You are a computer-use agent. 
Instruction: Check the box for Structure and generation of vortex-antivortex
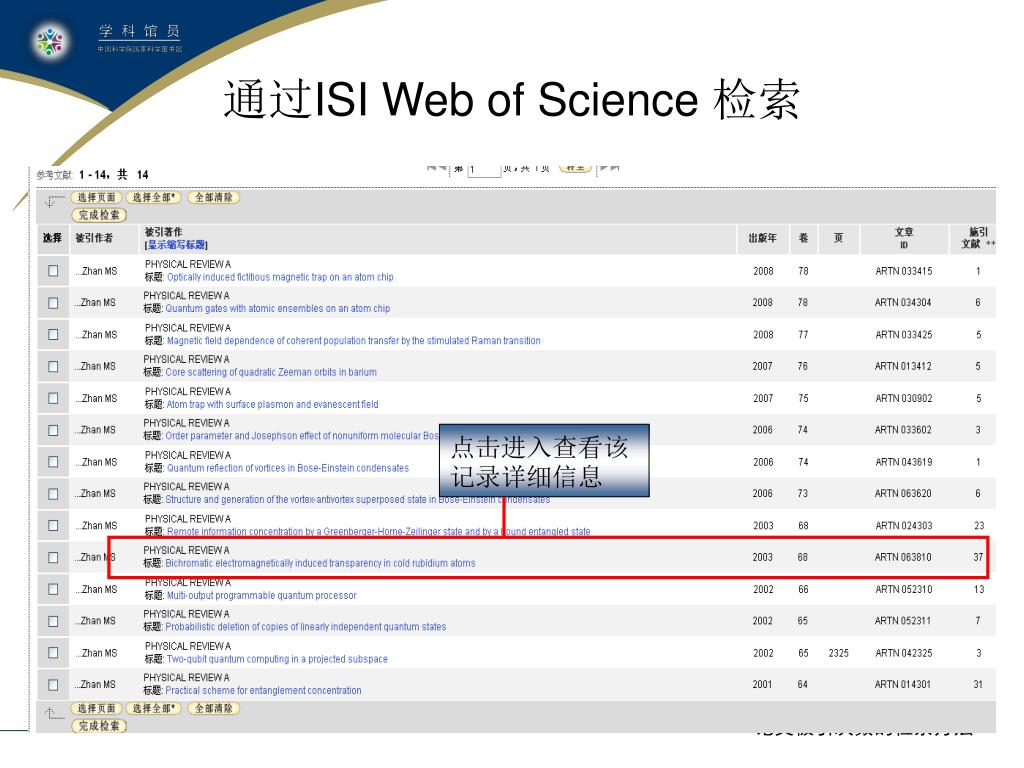[54, 494]
